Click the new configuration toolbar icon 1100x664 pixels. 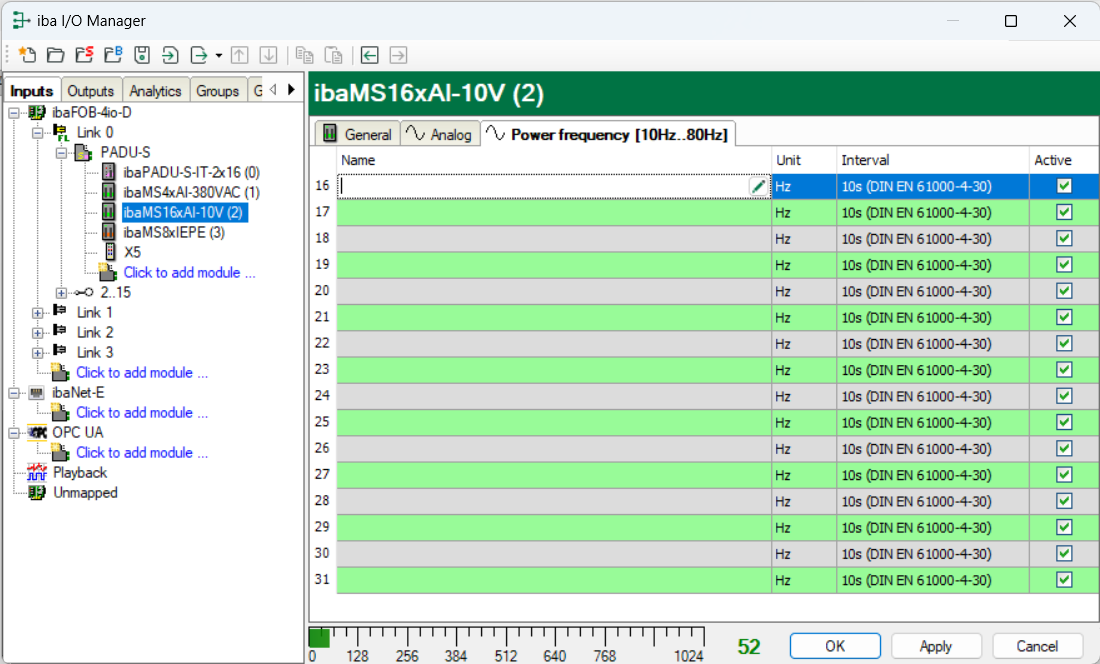[27, 55]
